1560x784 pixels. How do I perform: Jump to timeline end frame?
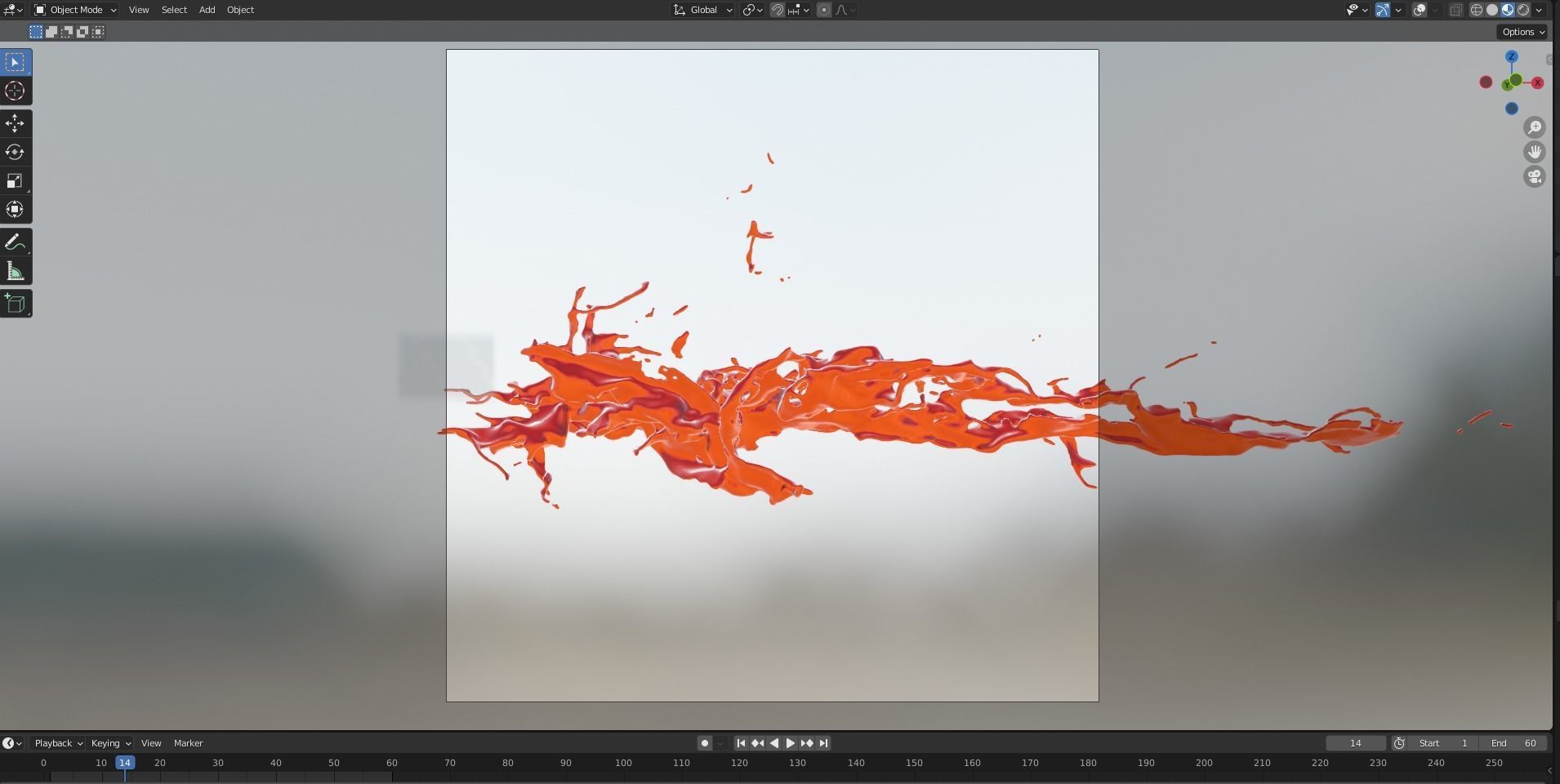click(823, 743)
